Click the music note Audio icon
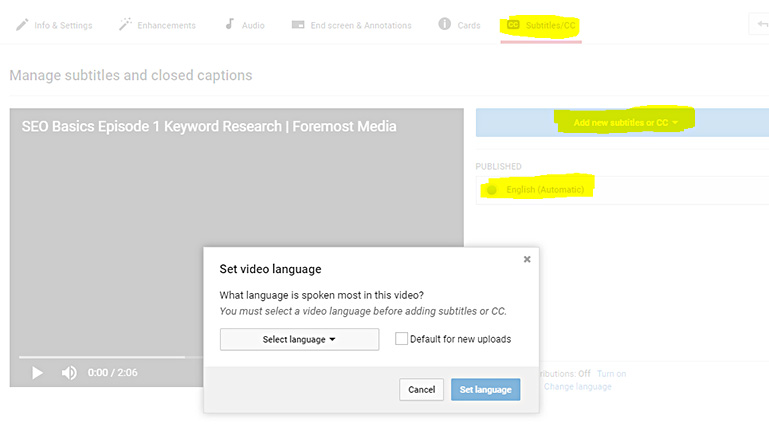Image resolution: width=769 pixels, height=430 pixels. 230,24
